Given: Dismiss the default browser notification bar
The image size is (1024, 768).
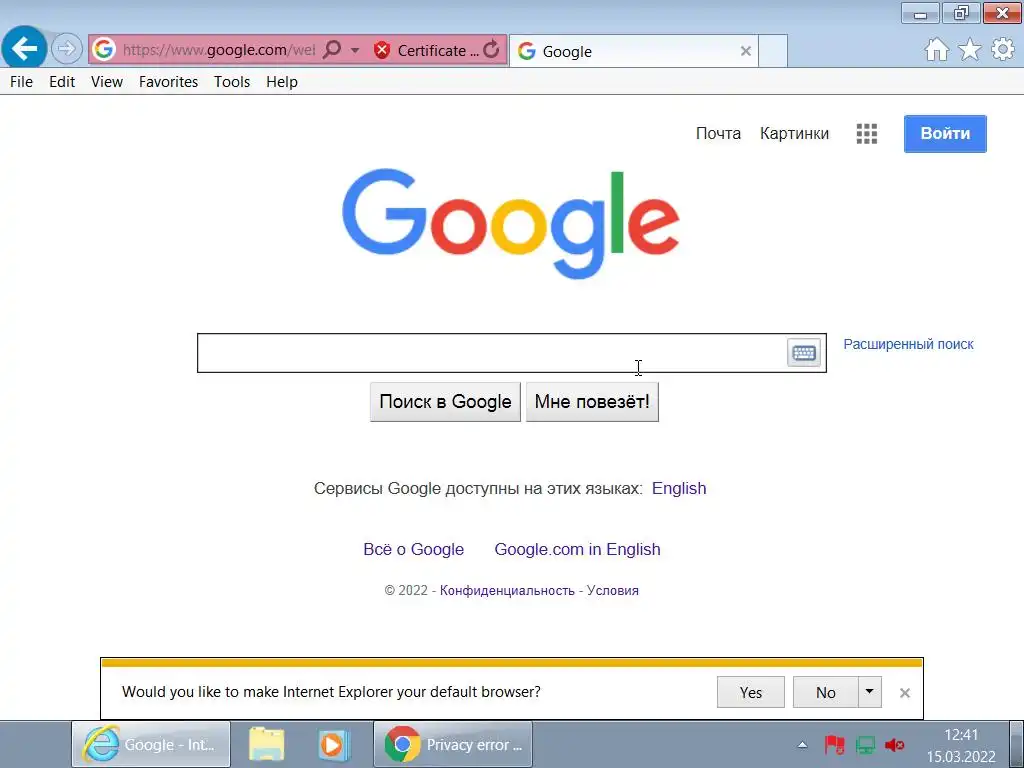Looking at the screenshot, I should coord(904,693).
